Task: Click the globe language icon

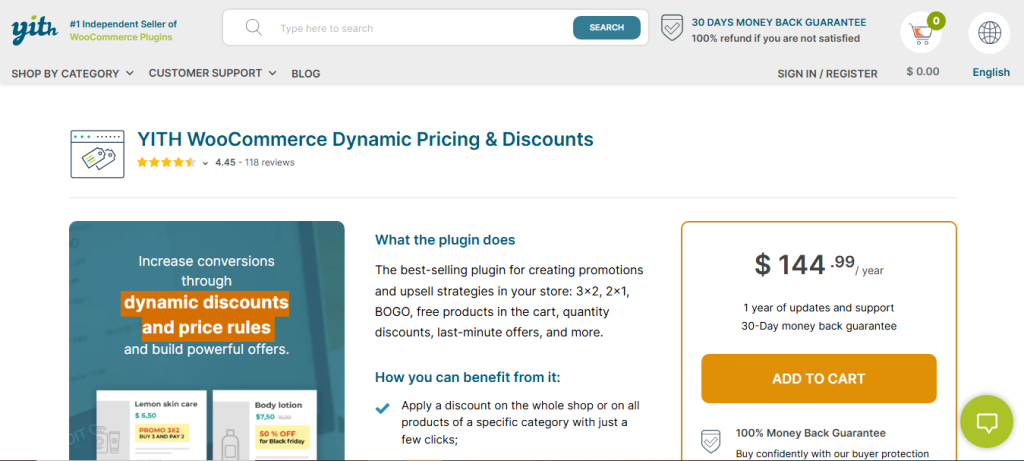Action: click(989, 33)
